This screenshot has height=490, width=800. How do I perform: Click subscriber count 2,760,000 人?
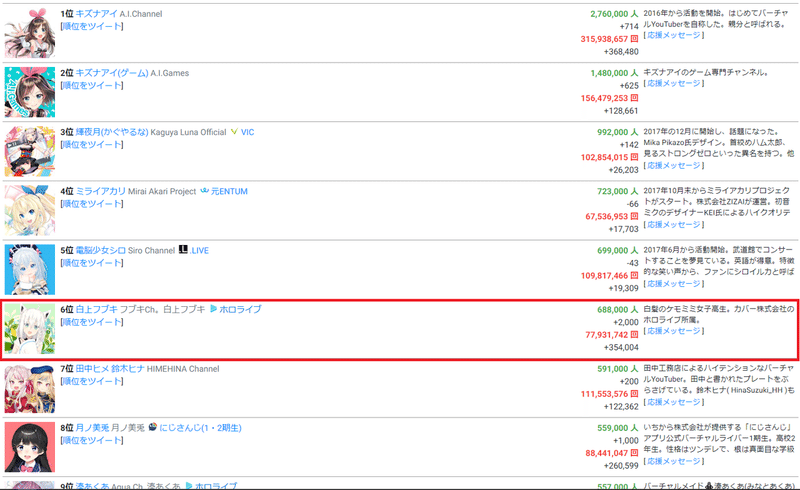pos(614,14)
